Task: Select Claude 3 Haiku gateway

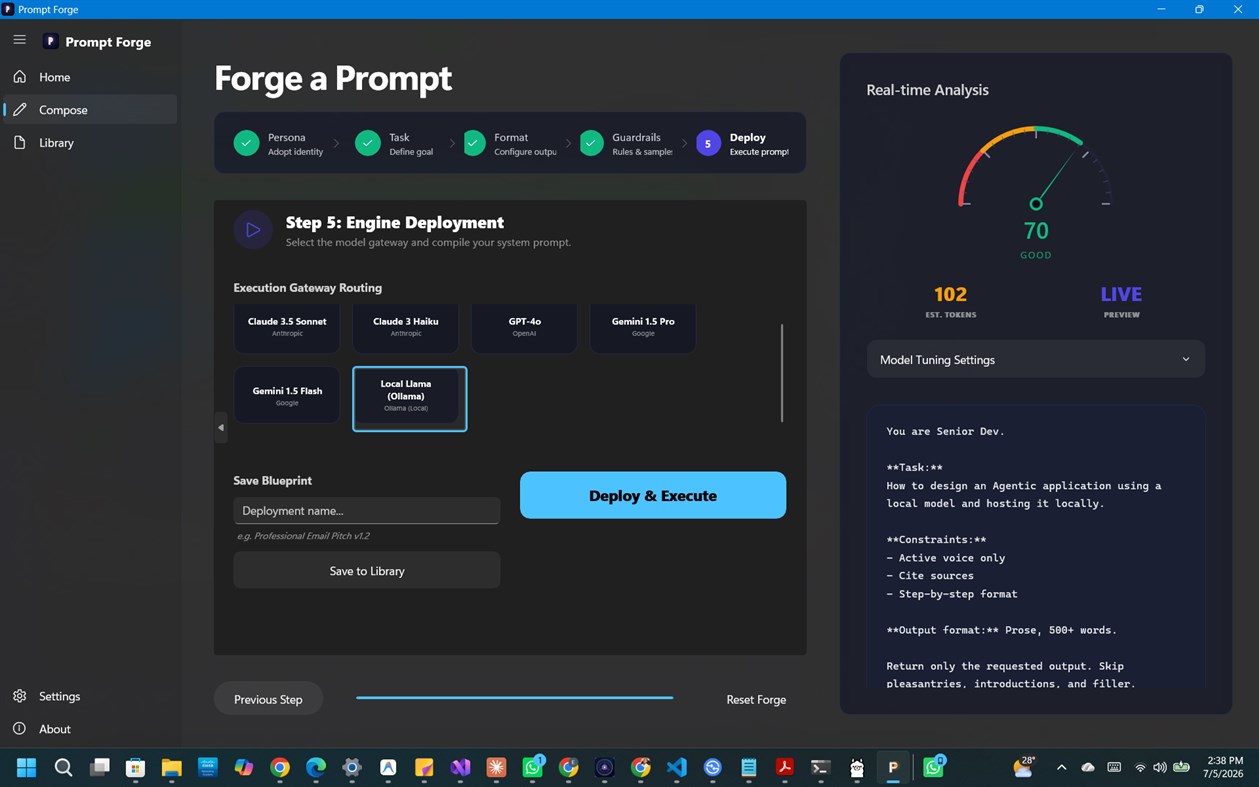Action: pyautogui.click(x=405, y=327)
